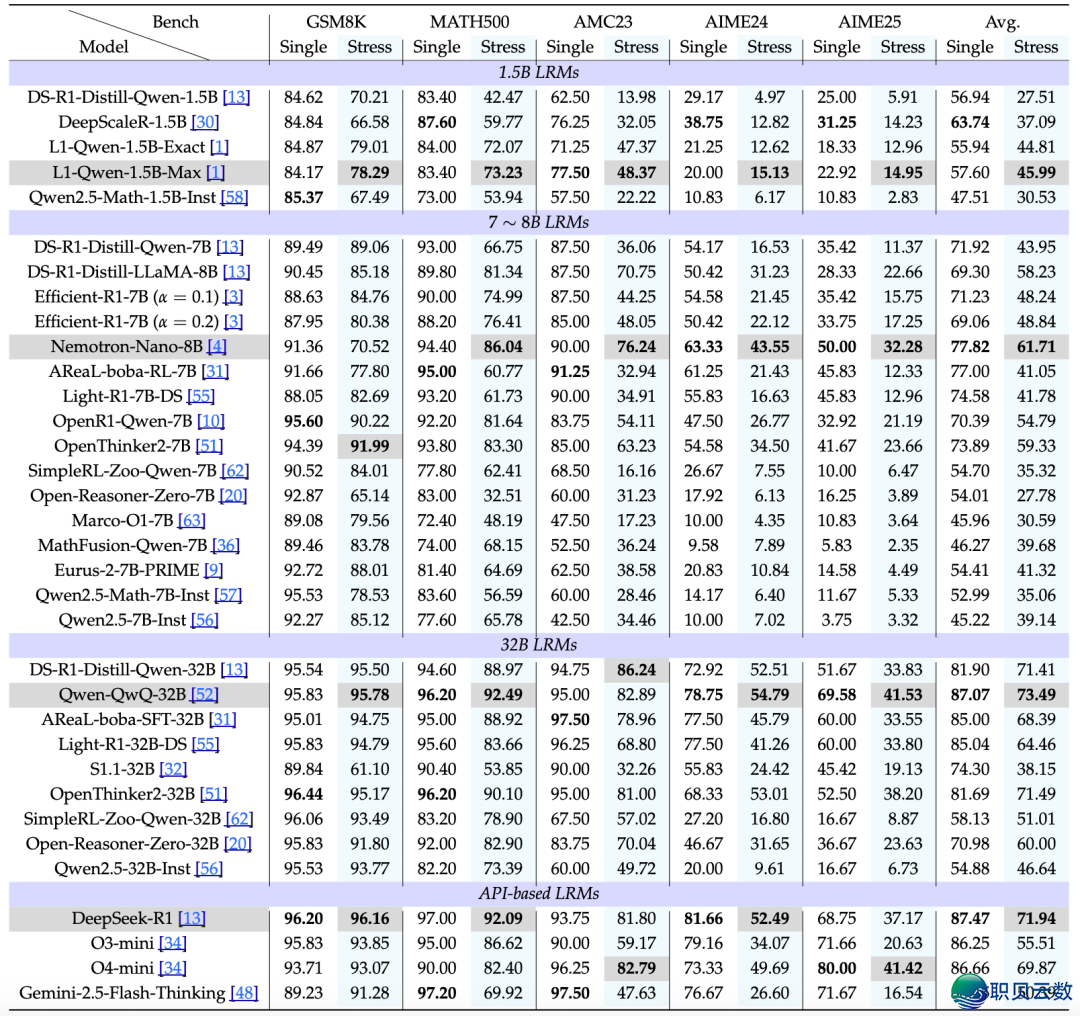The width and height of the screenshot is (1080, 1016).
Task: Select the AMC23 column header
Action: [x=603, y=22]
